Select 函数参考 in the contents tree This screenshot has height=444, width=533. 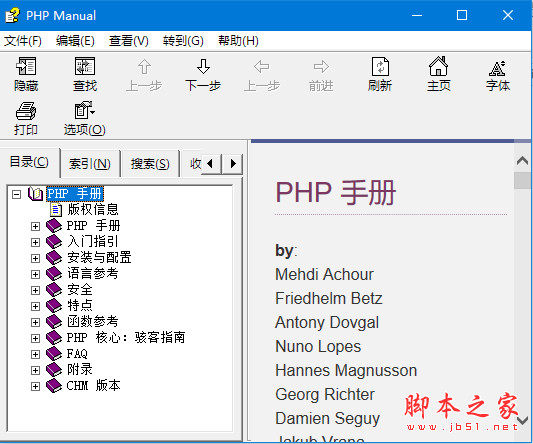(x=92, y=322)
